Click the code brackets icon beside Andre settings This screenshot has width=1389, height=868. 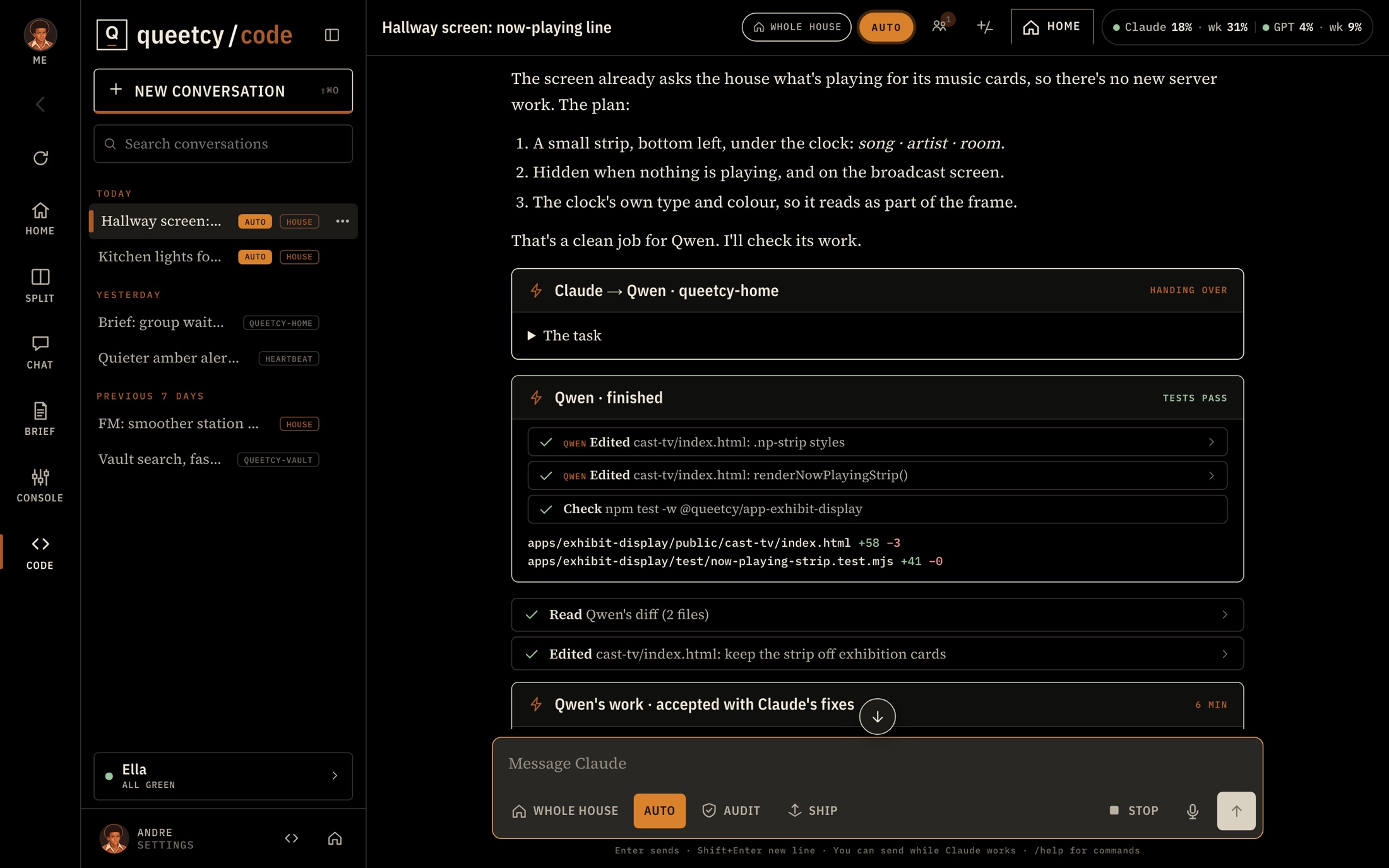pyautogui.click(x=291, y=838)
